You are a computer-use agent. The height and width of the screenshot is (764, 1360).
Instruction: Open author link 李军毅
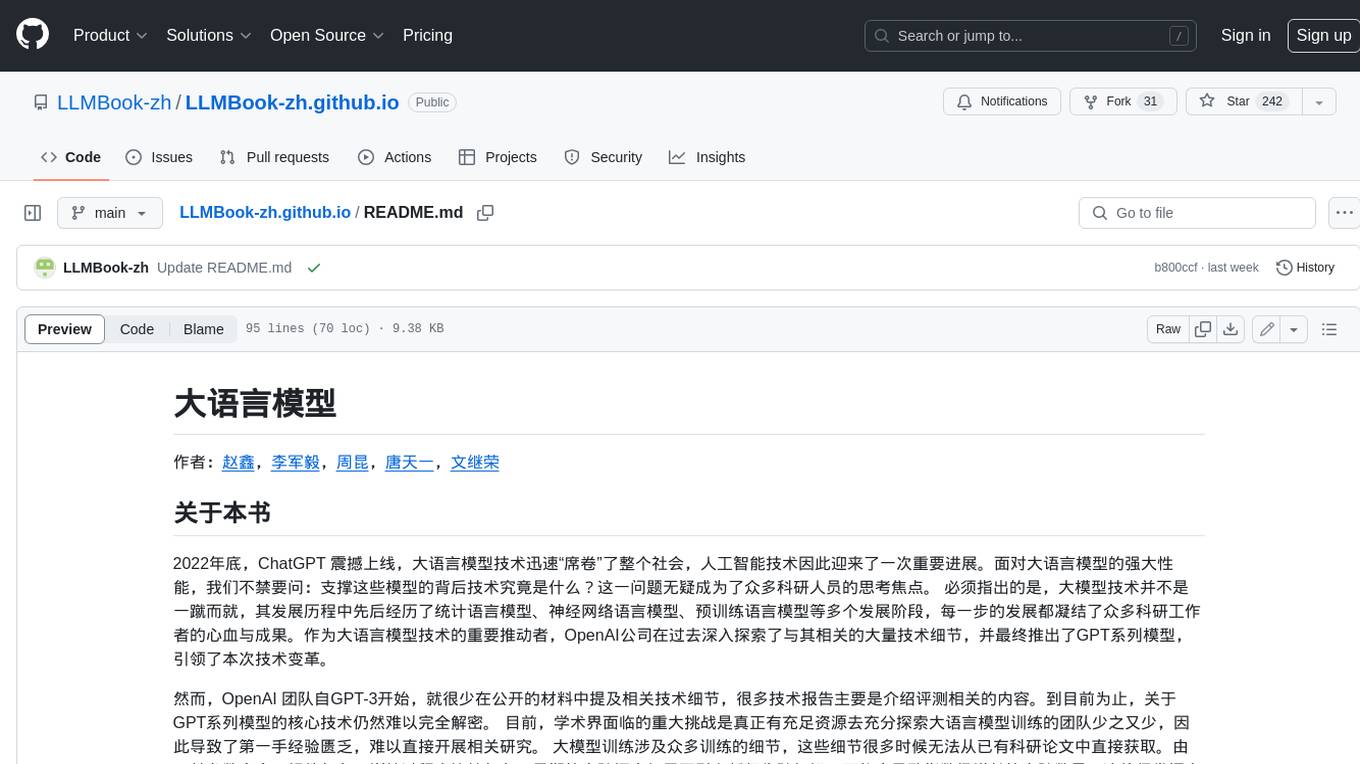(297, 462)
